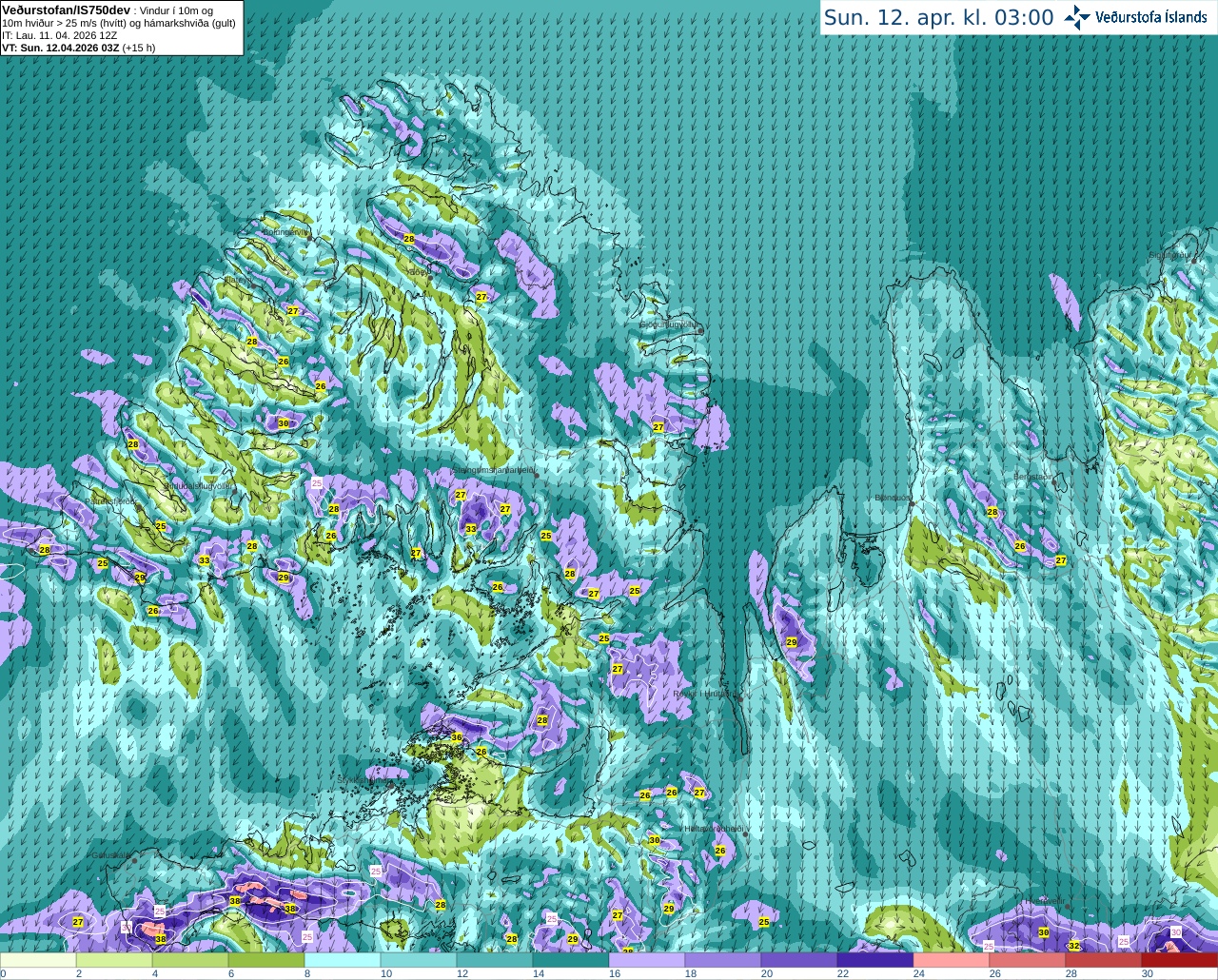Image resolution: width=1218 pixels, height=980 pixels.
Task: Pick the lavender 16–18 legend swatch
Action: click(647, 961)
